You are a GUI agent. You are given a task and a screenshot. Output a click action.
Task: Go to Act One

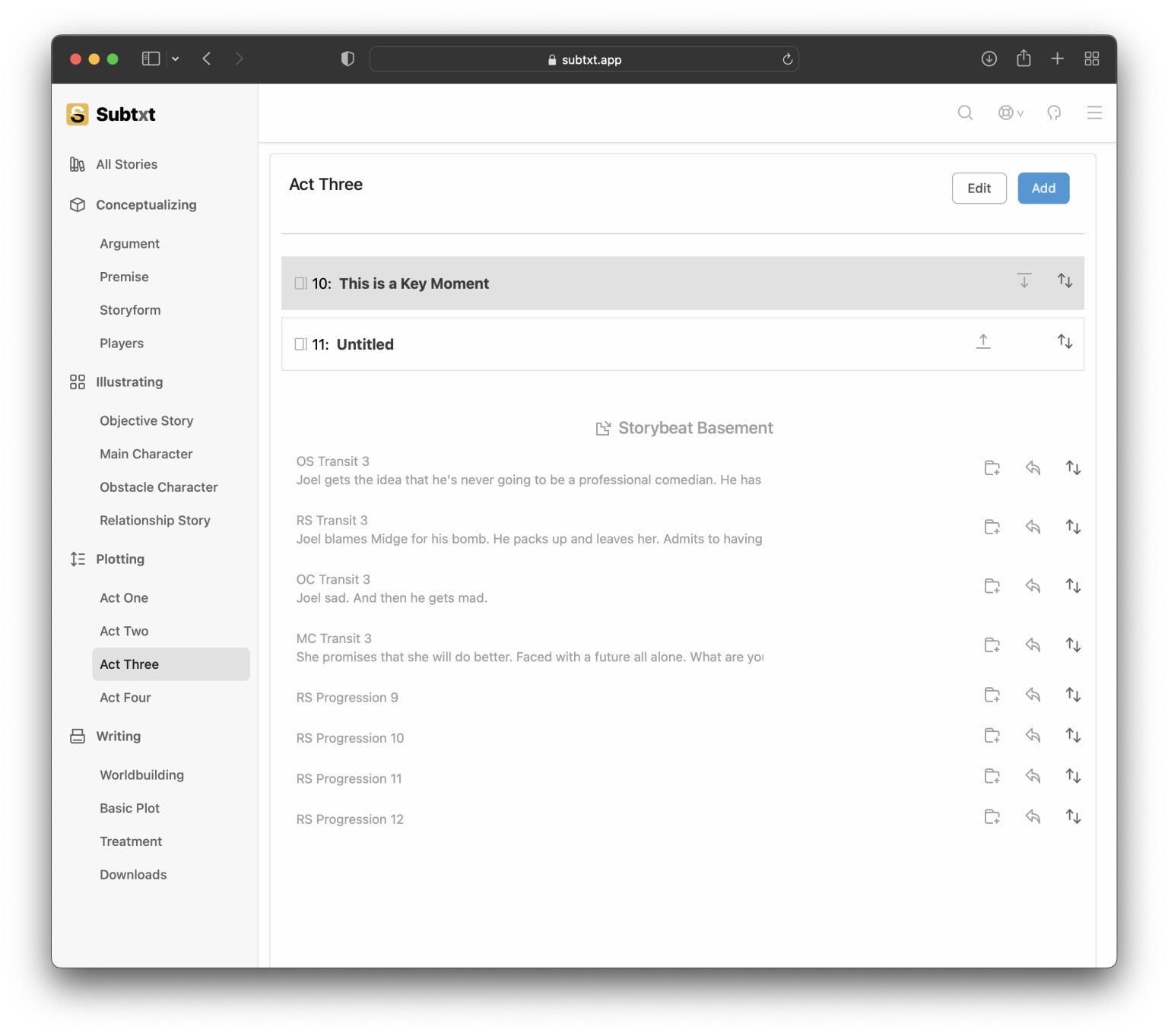(x=124, y=598)
